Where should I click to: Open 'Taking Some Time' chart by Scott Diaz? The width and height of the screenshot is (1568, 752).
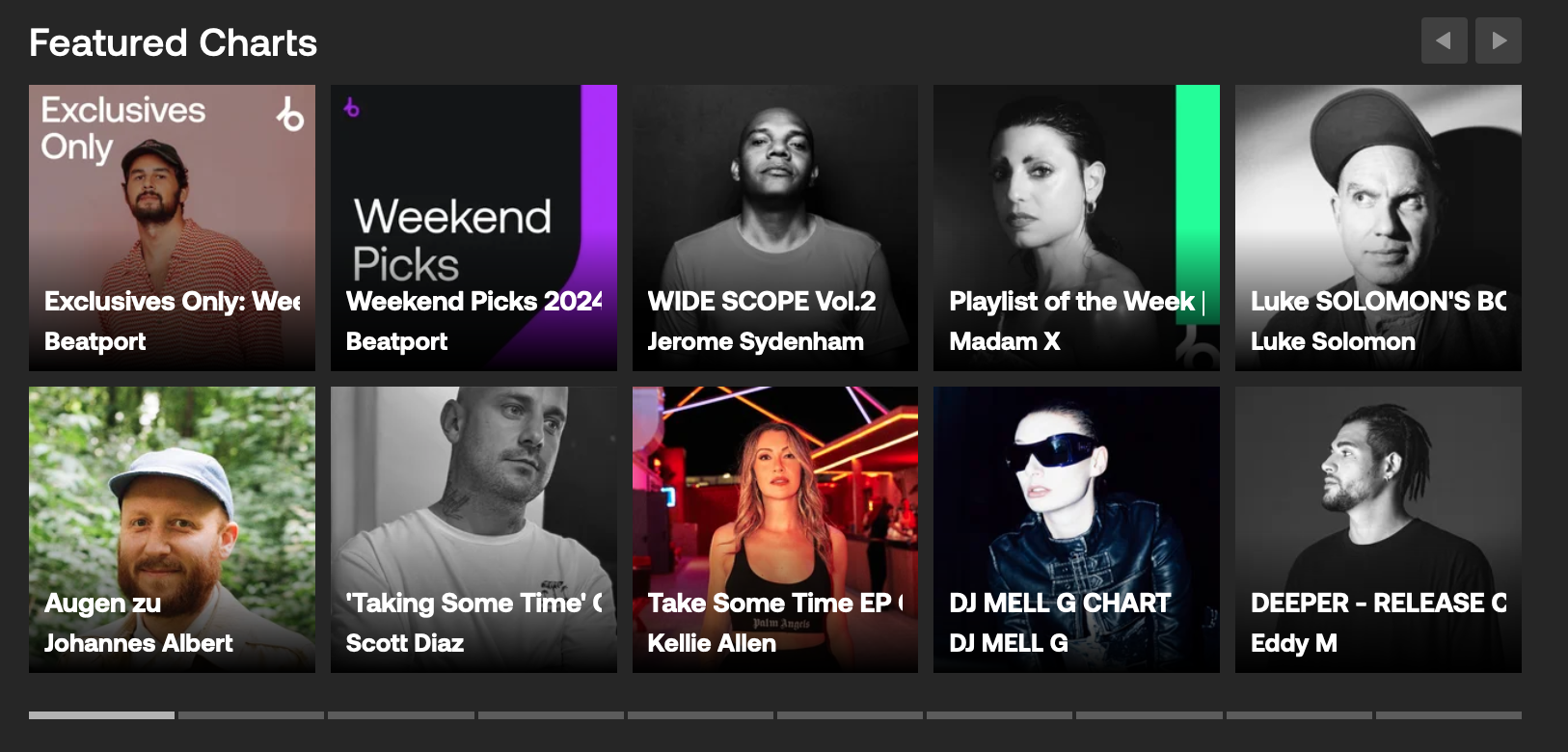(x=473, y=529)
